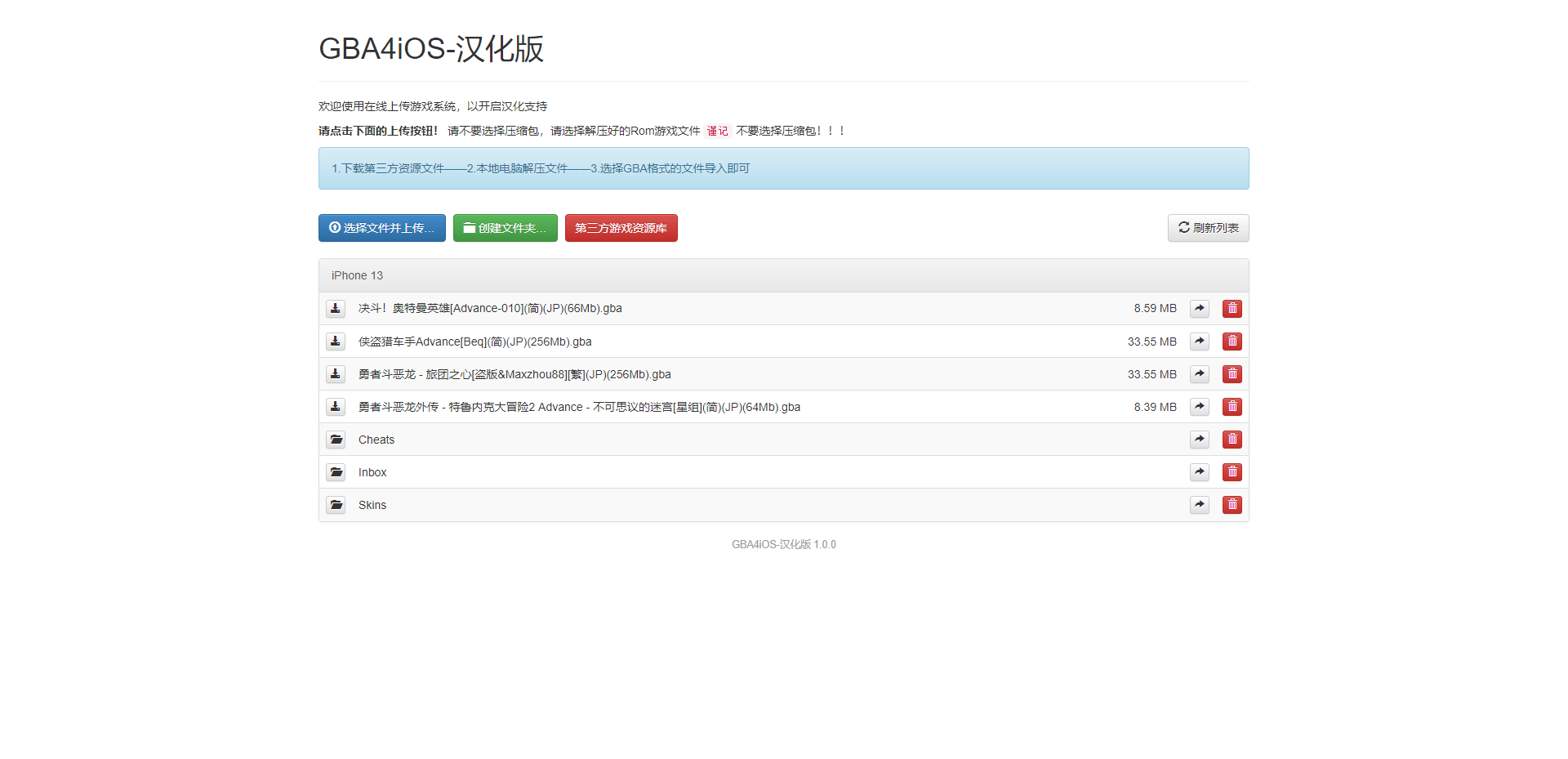Select file name 勇者斗恶龙 - 旅团之心
Image resolution: width=1568 pixels, height=759 pixels.
514,374
